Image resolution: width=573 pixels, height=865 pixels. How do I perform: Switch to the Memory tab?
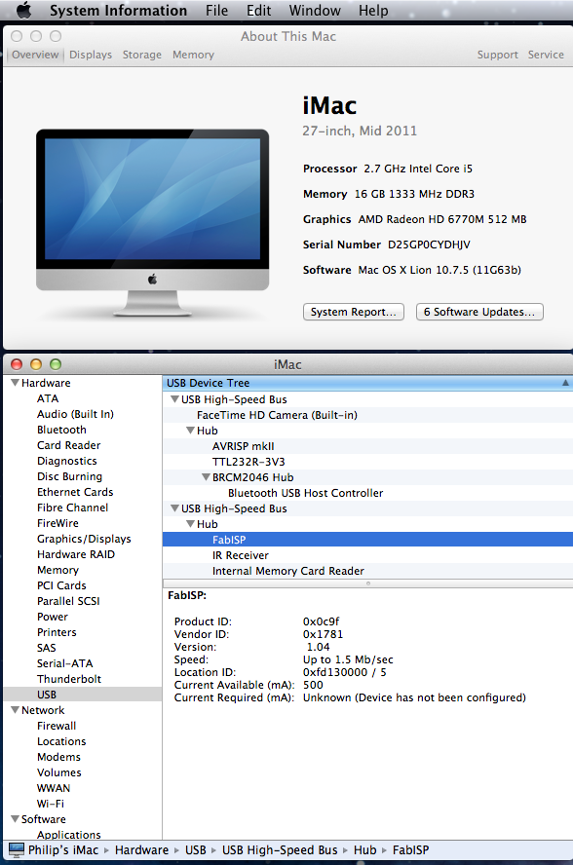193,55
